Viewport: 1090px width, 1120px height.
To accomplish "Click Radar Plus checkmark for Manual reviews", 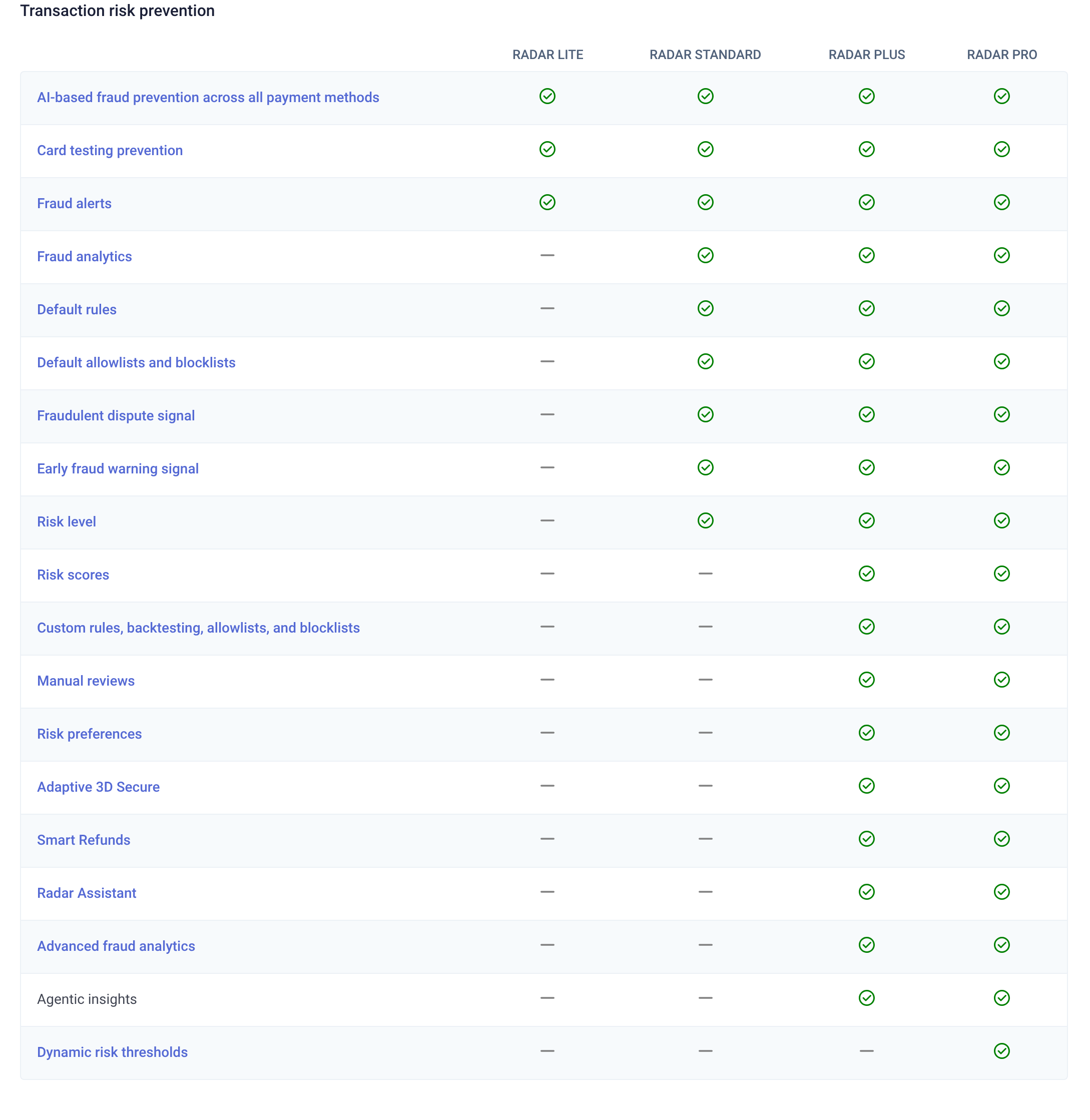I will (x=867, y=680).
